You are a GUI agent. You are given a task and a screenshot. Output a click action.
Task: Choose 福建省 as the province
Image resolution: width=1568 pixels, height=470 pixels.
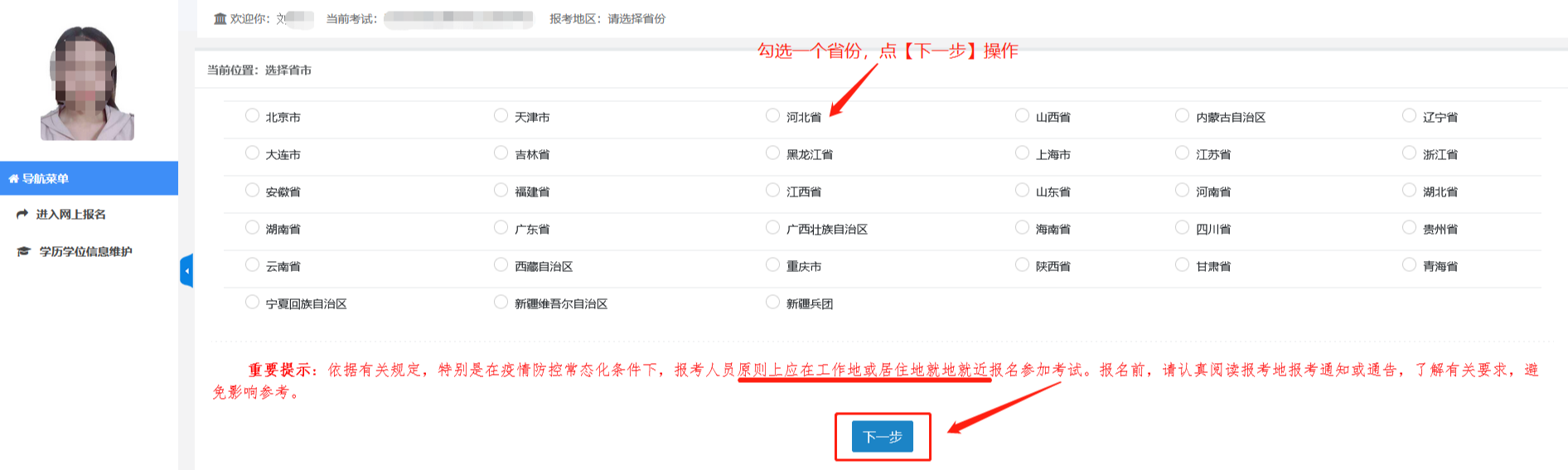[x=501, y=190]
